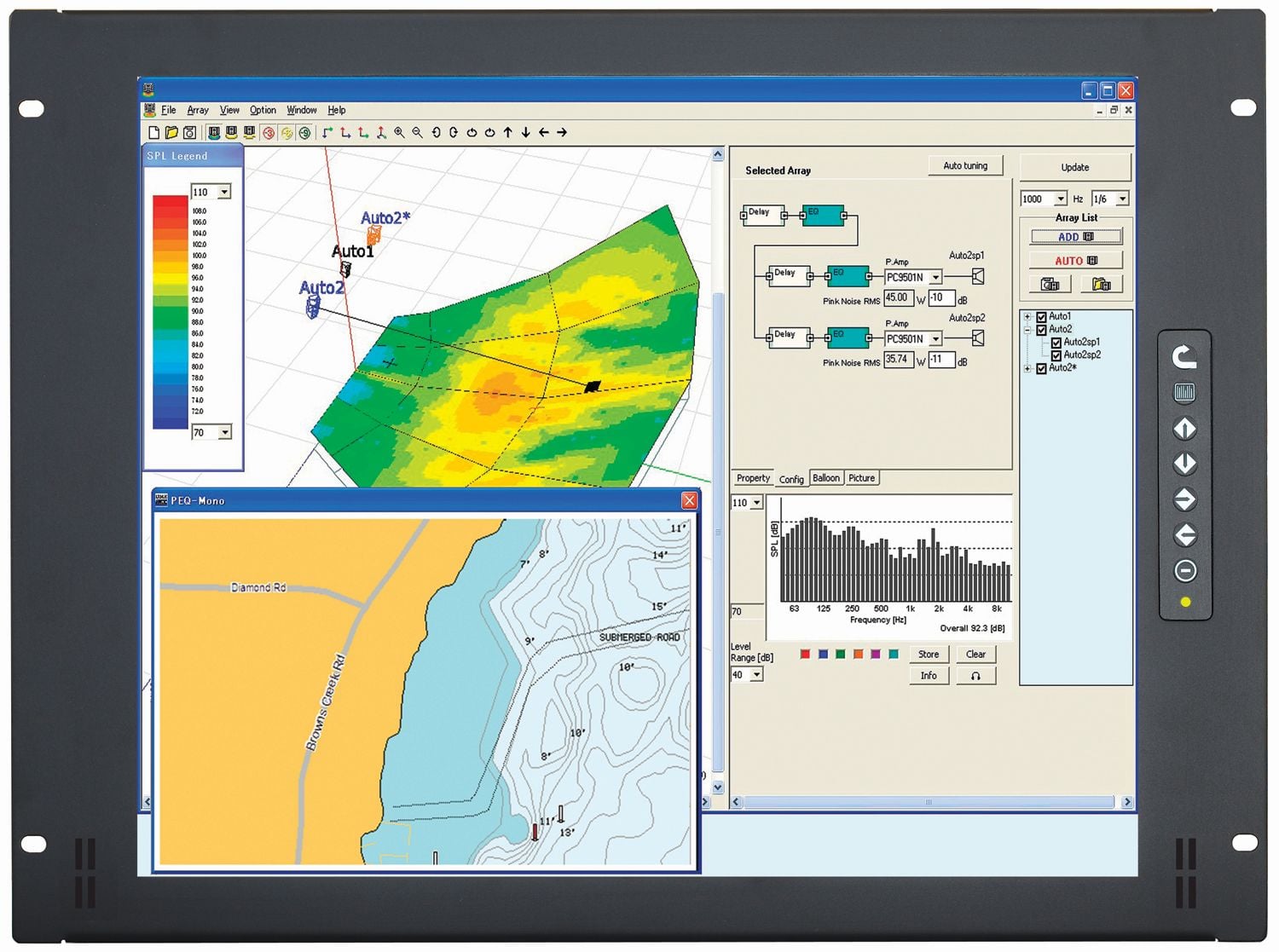The image size is (1279, 952).
Task: Click the right arrow toolbar icon
Action: [x=562, y=133]
